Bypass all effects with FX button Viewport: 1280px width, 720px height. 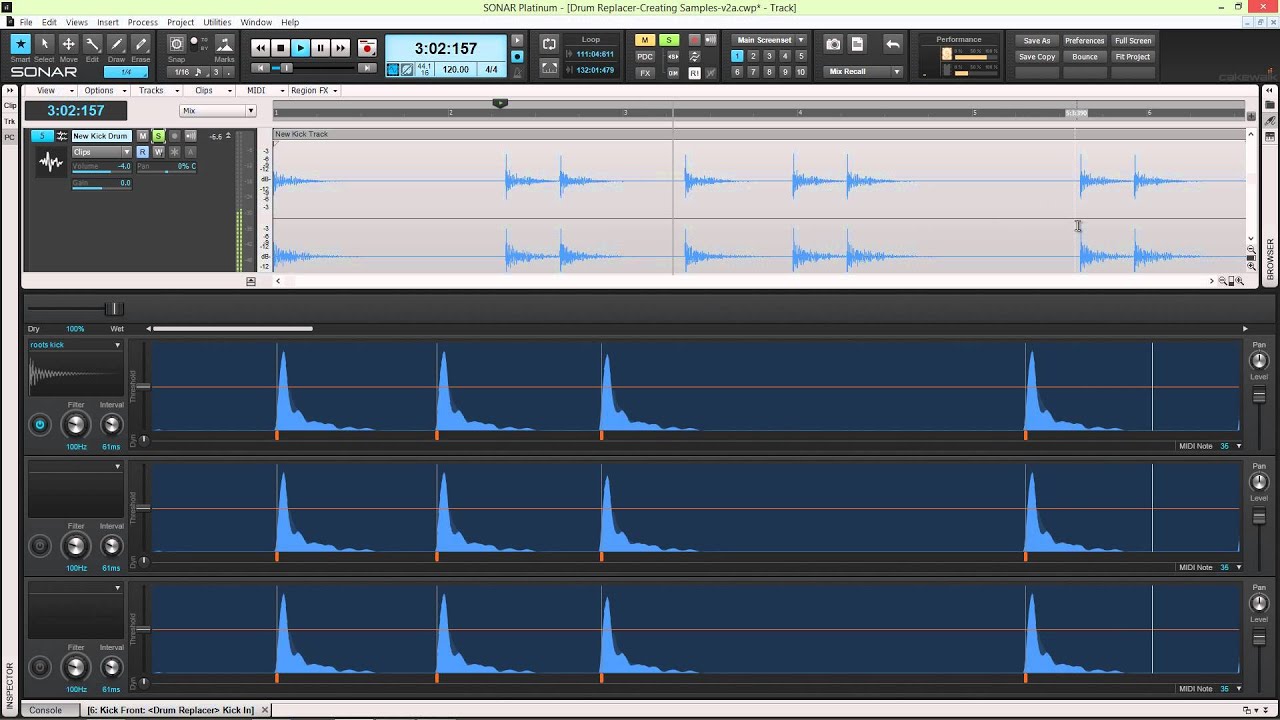pyautogui.click(x=645, y=73)
